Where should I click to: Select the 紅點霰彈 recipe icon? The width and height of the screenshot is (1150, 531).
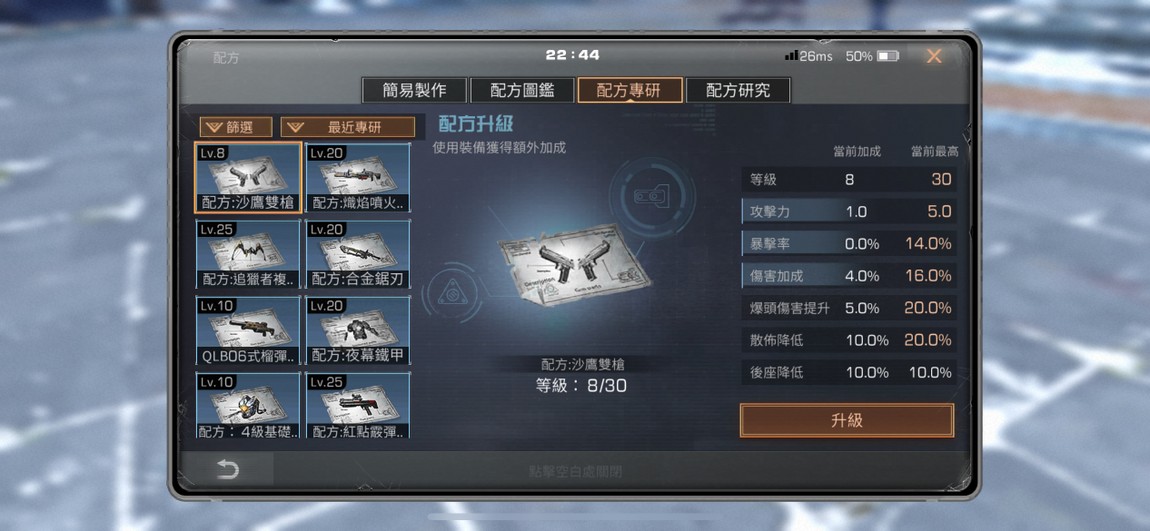tap(358, 406)
